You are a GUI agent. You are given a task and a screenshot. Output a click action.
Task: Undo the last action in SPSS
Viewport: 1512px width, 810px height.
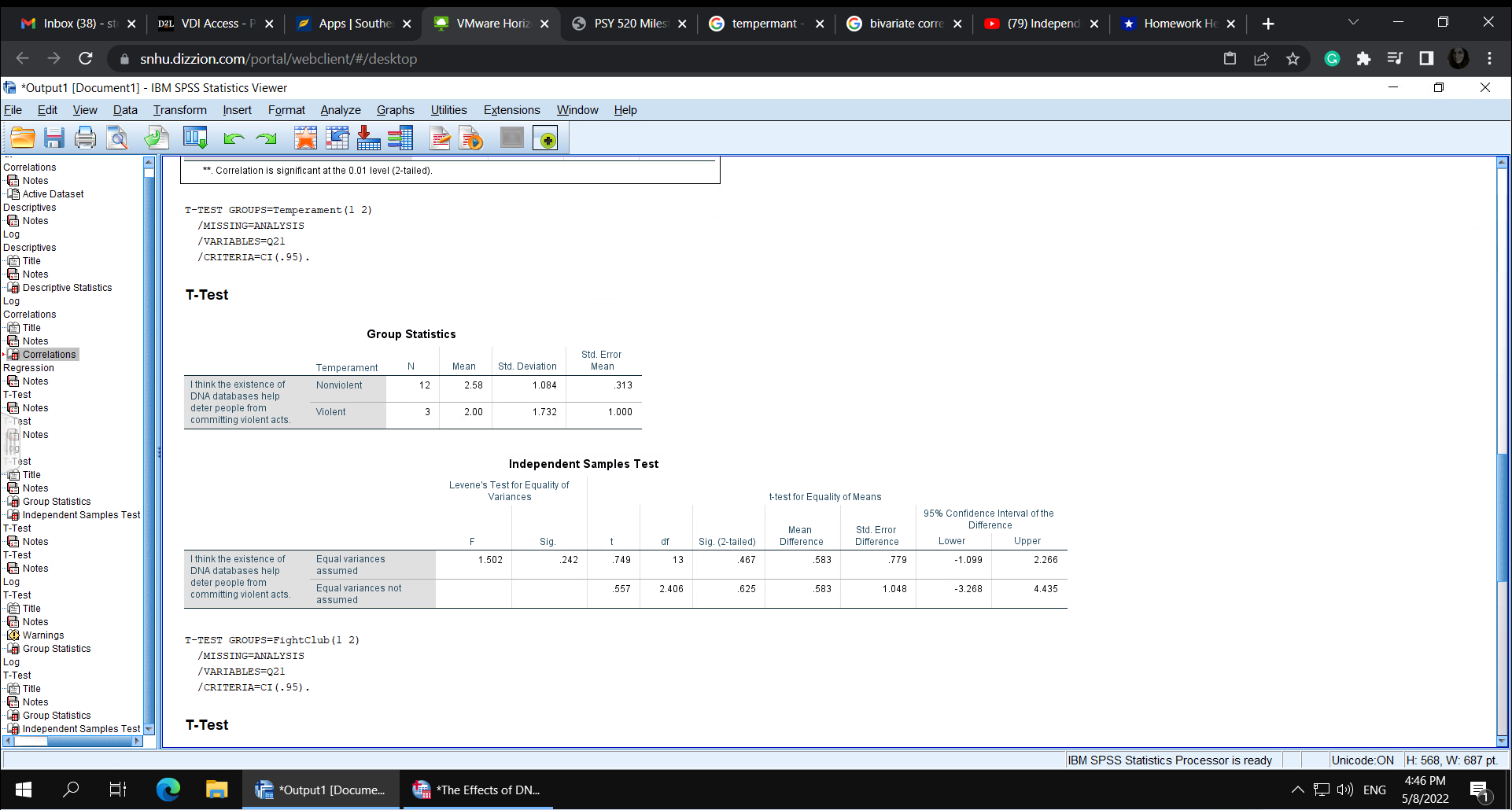[234, 139]
